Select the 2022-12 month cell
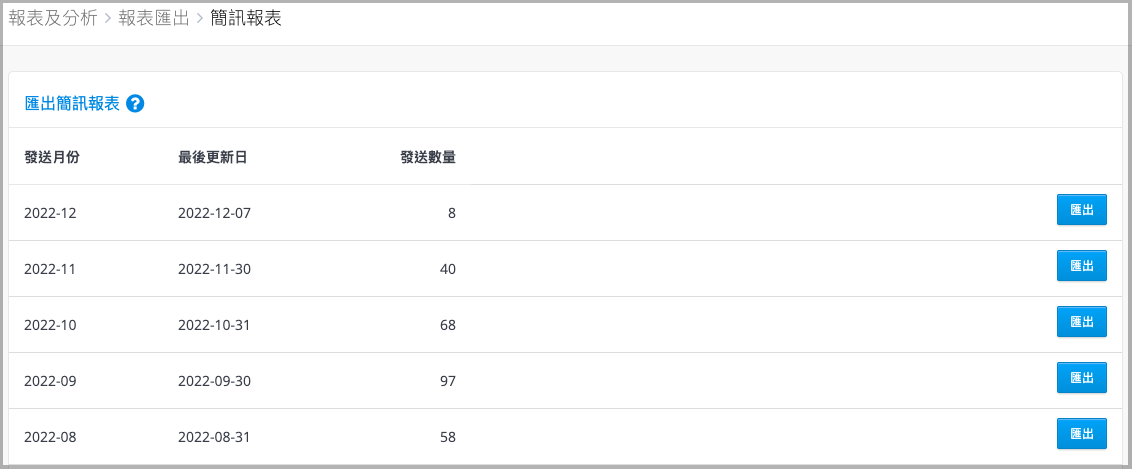 coord(50,213)
